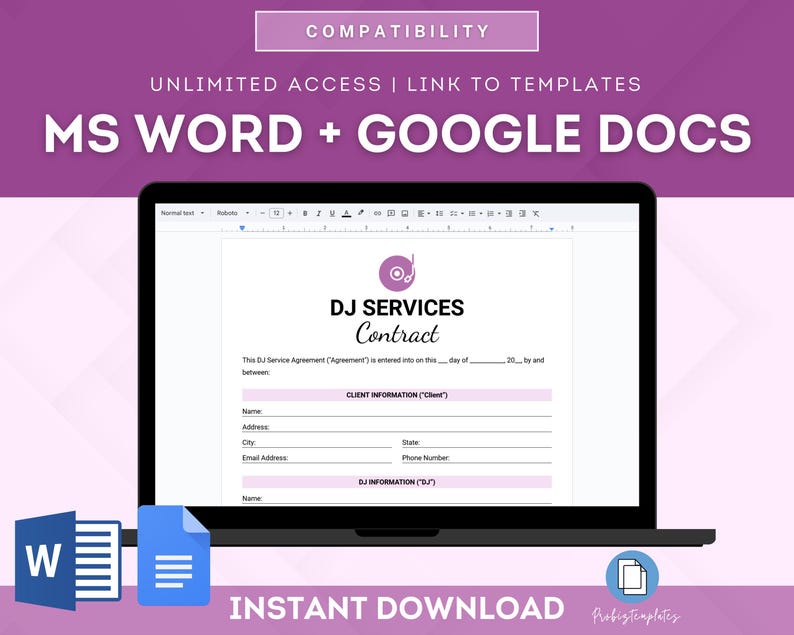Click the add comment icon
The height and width of the screenshot is (635, 794).
tap(391, 213)
